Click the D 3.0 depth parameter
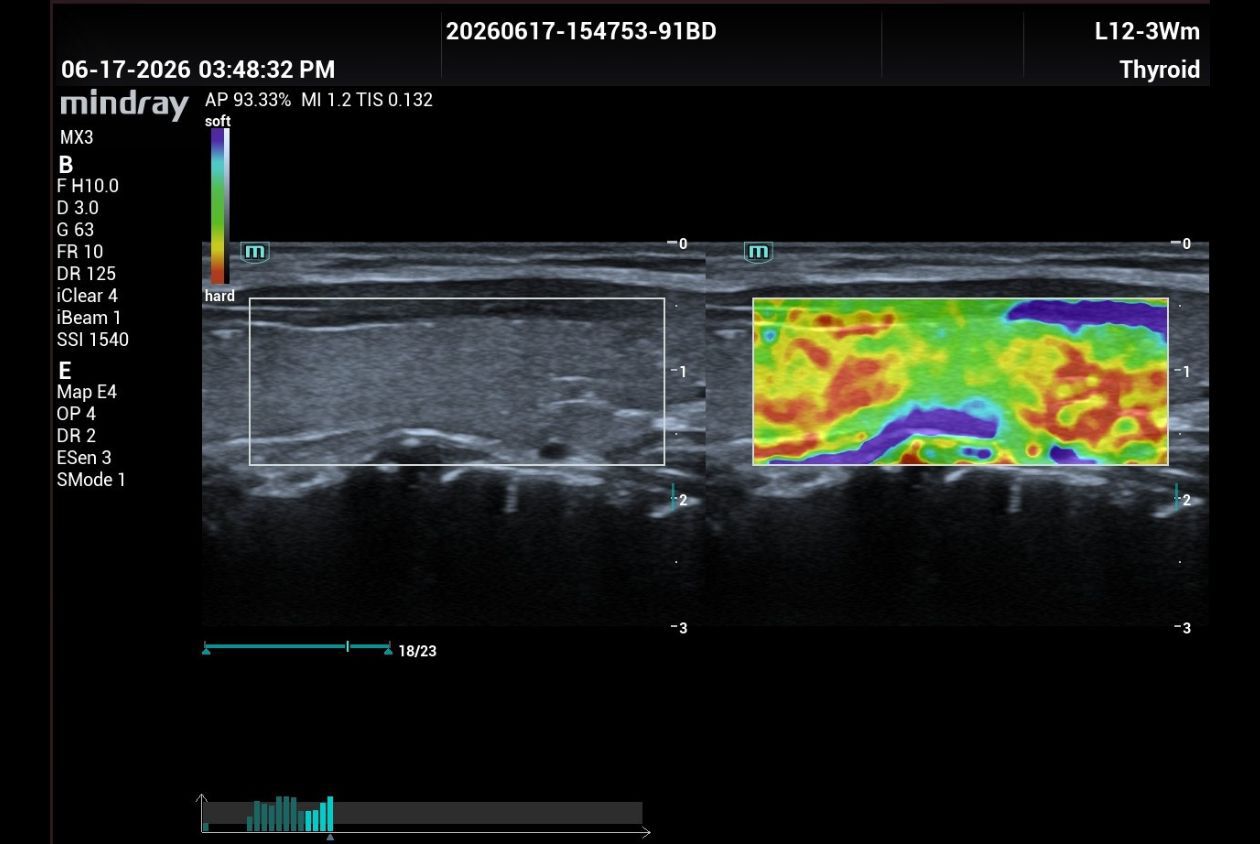This screenshot has width=1260, height=844. point(78,208)
